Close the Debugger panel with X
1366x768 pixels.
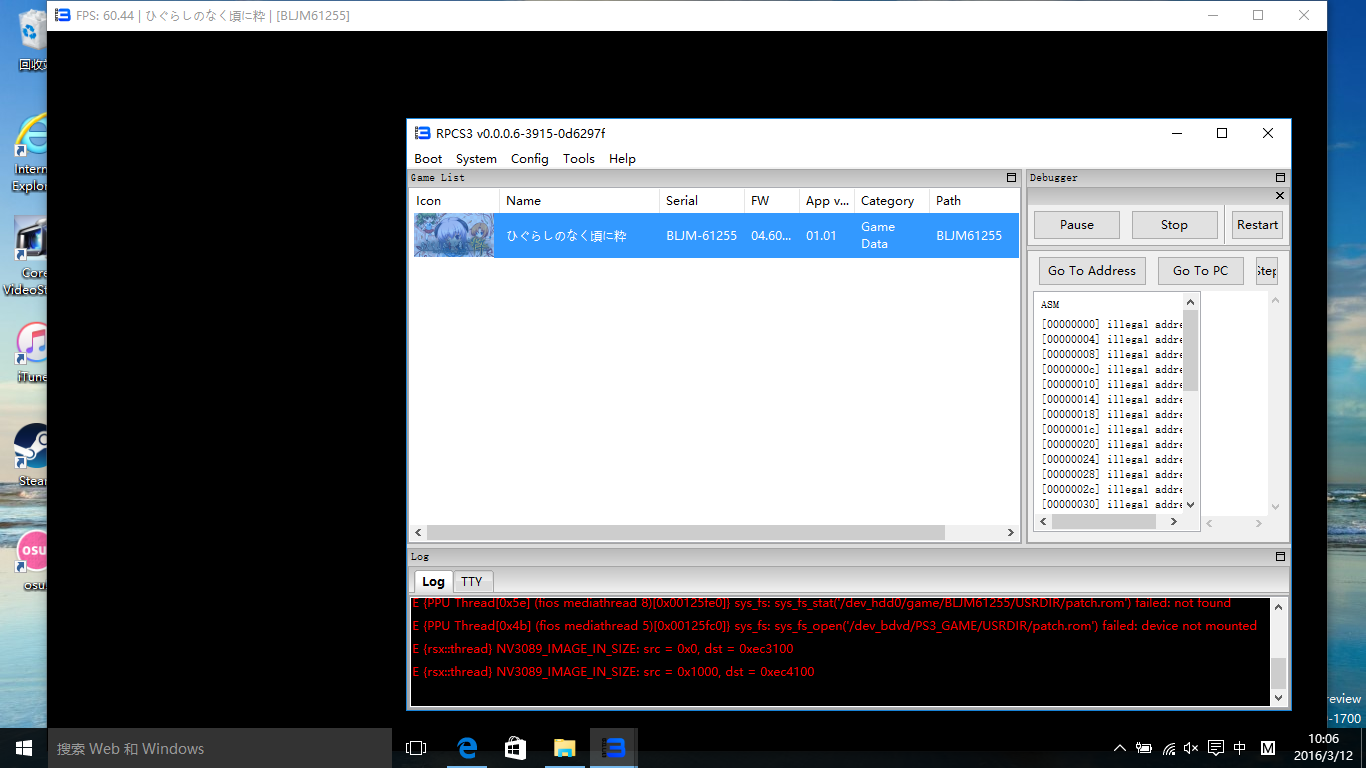click(x=1280, y=196)
